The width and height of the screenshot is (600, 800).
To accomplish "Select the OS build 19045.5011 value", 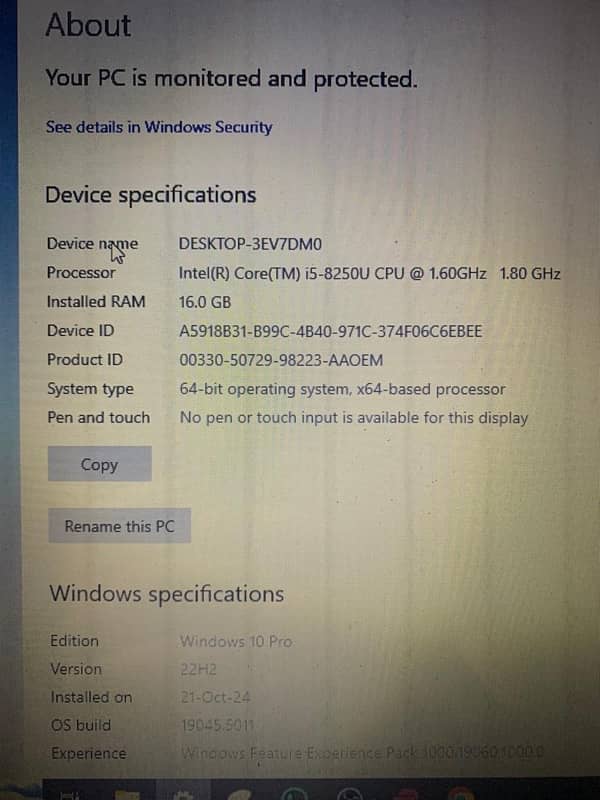I will (x=217, y=725).
